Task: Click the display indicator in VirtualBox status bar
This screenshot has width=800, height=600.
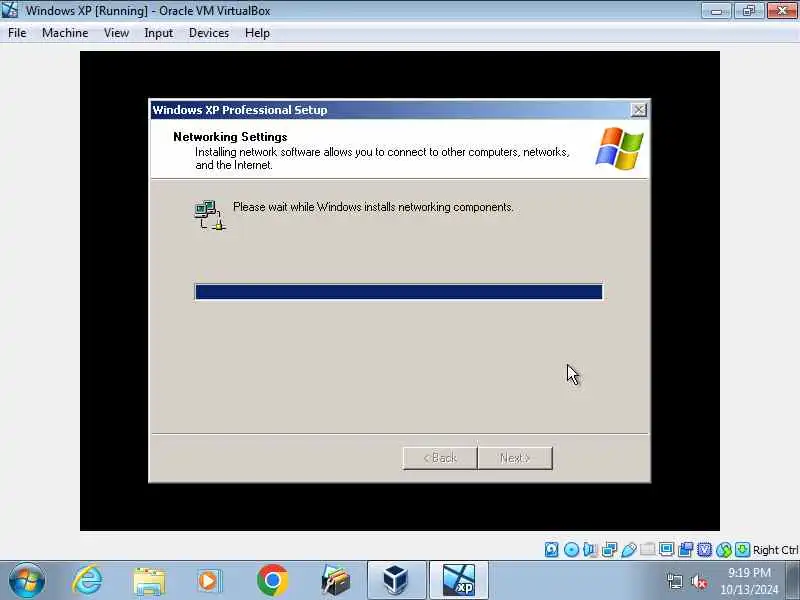Action: pyautogui.click(x=666, y=549)
